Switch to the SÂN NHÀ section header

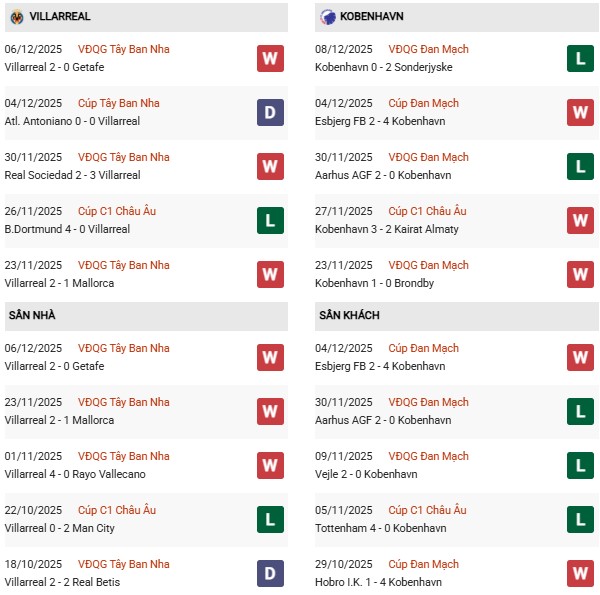[x=32, y=316]
